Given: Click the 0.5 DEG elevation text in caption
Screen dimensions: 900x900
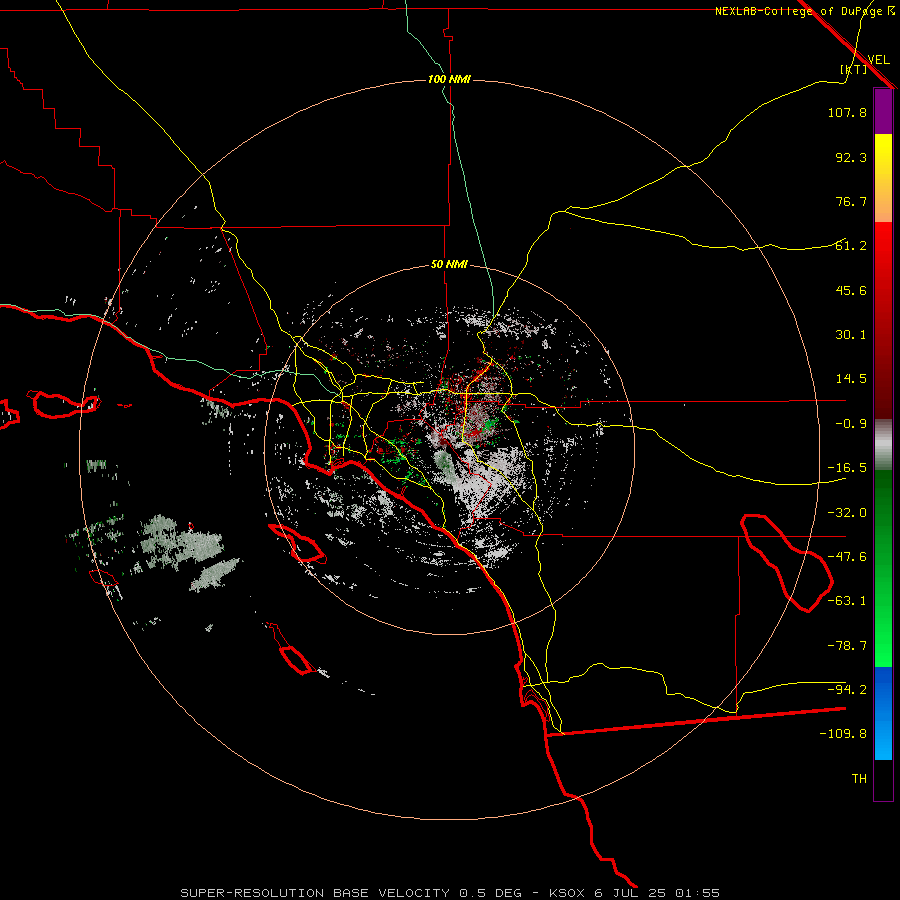Looking at the screenshot, I should pyautogui.click(x=491, y=893).
